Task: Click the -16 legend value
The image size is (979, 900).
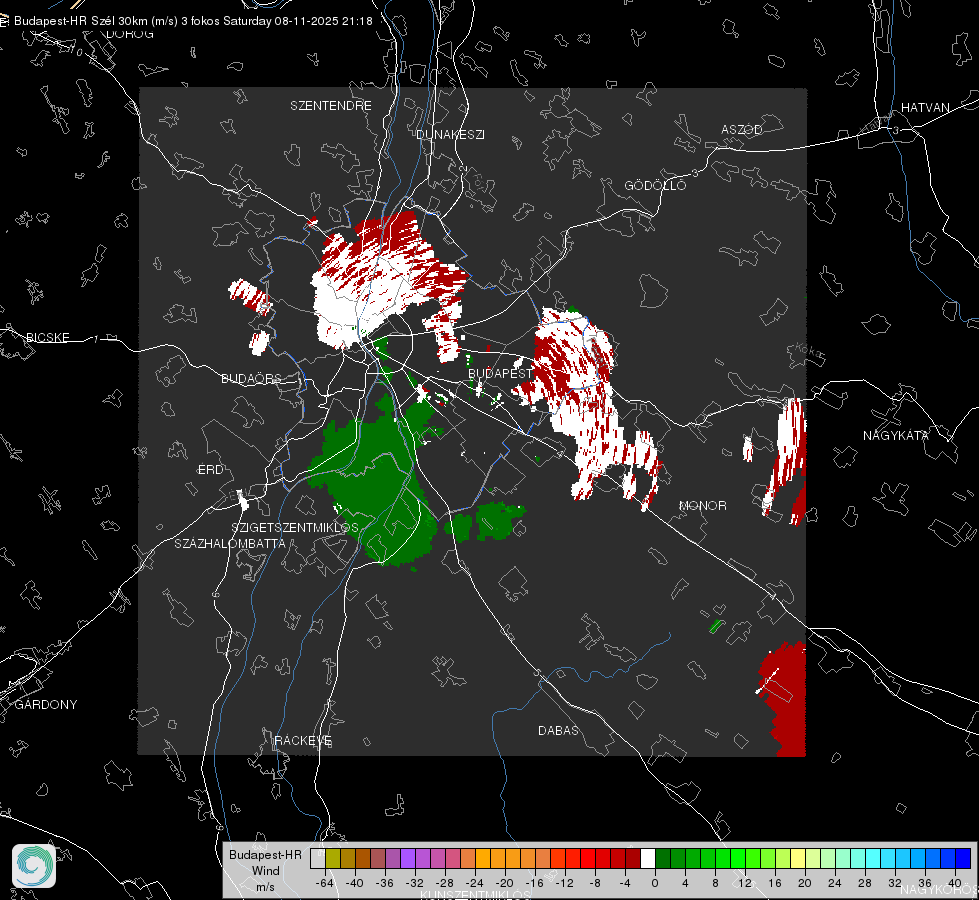Action: click(x=534, y=883)
